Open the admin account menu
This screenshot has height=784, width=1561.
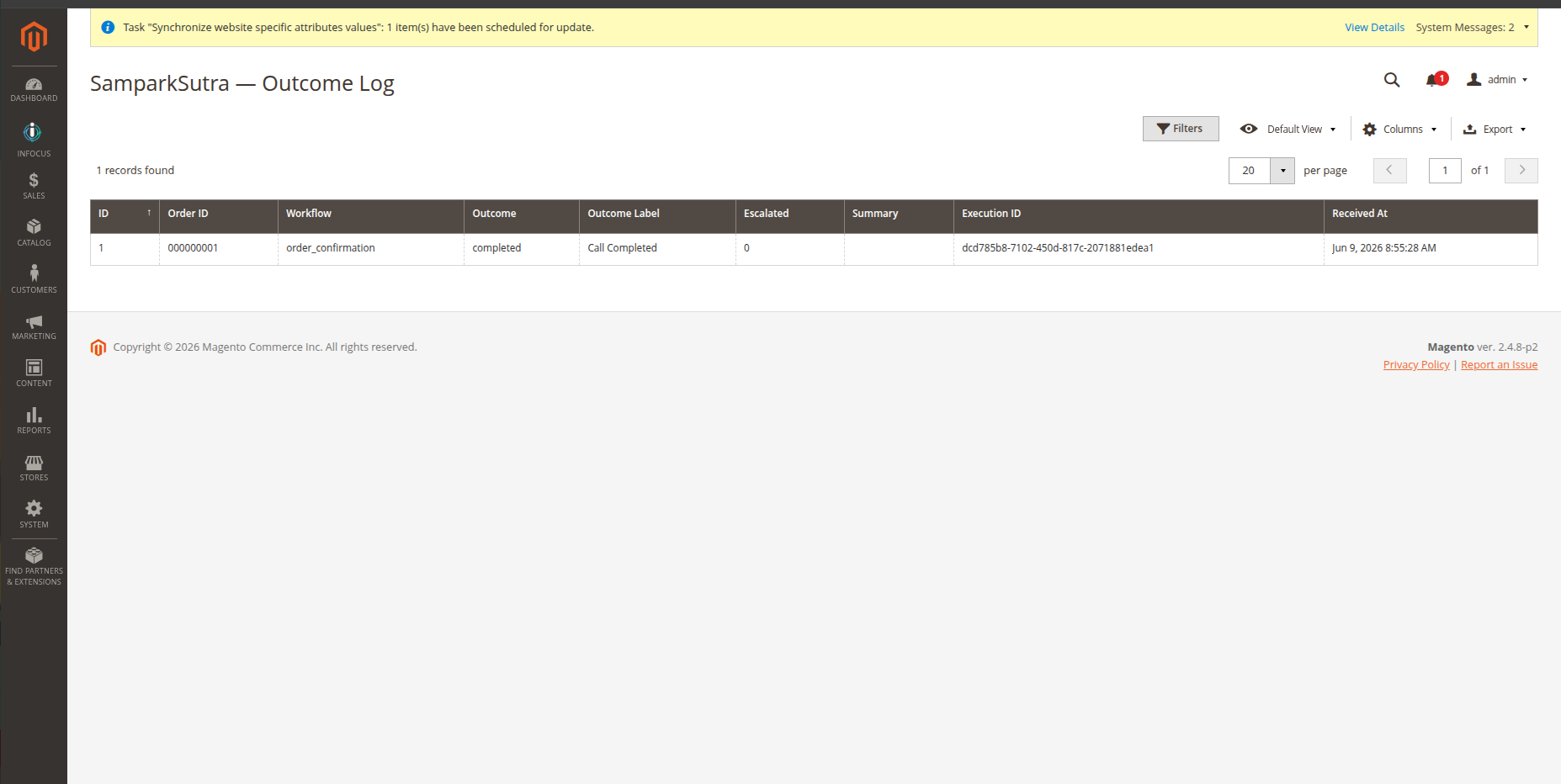(x=1498, y=80)
